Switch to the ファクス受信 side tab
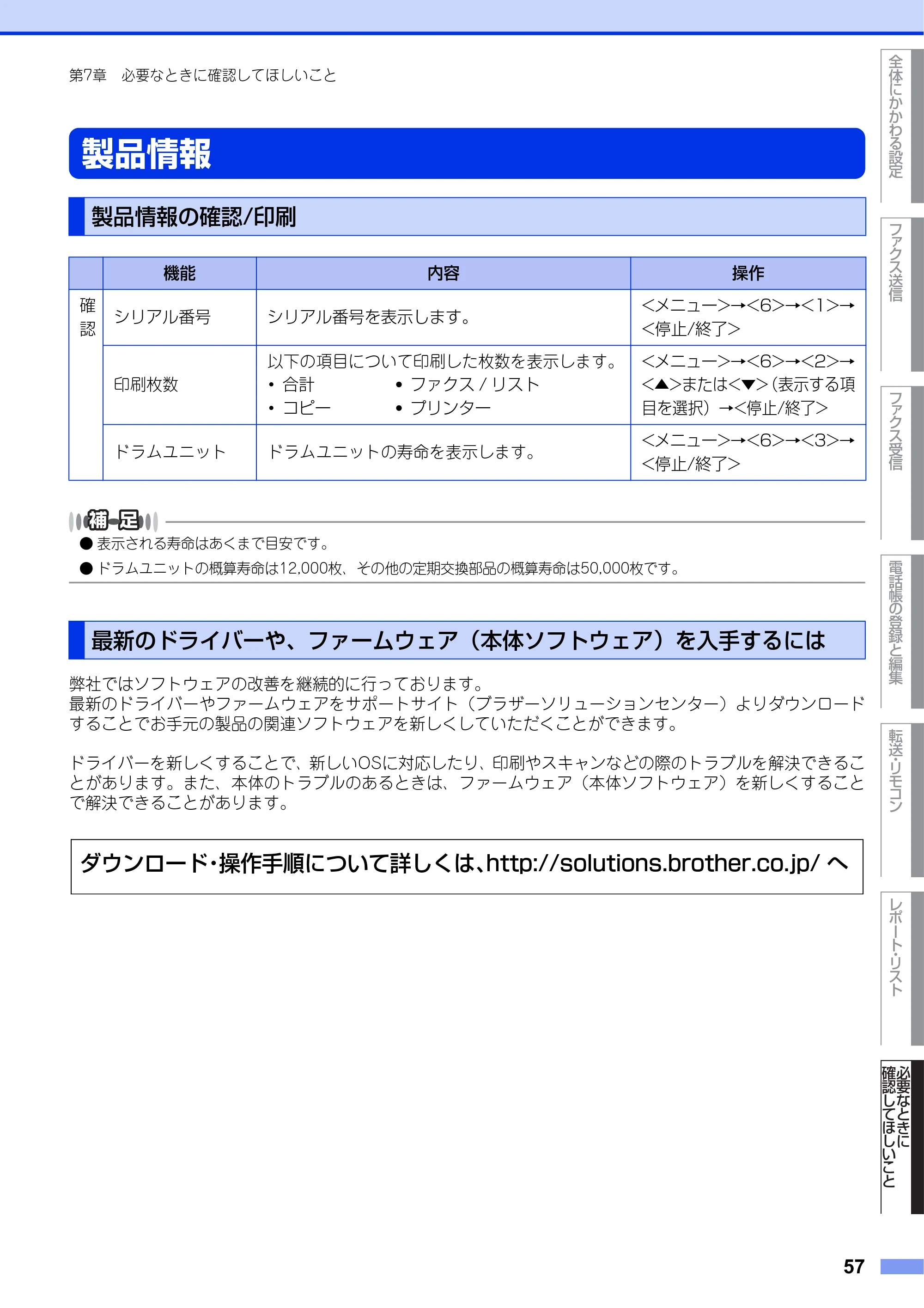Image resolution: width=924 pixels, height=1308 pixels. coord(901,463)
